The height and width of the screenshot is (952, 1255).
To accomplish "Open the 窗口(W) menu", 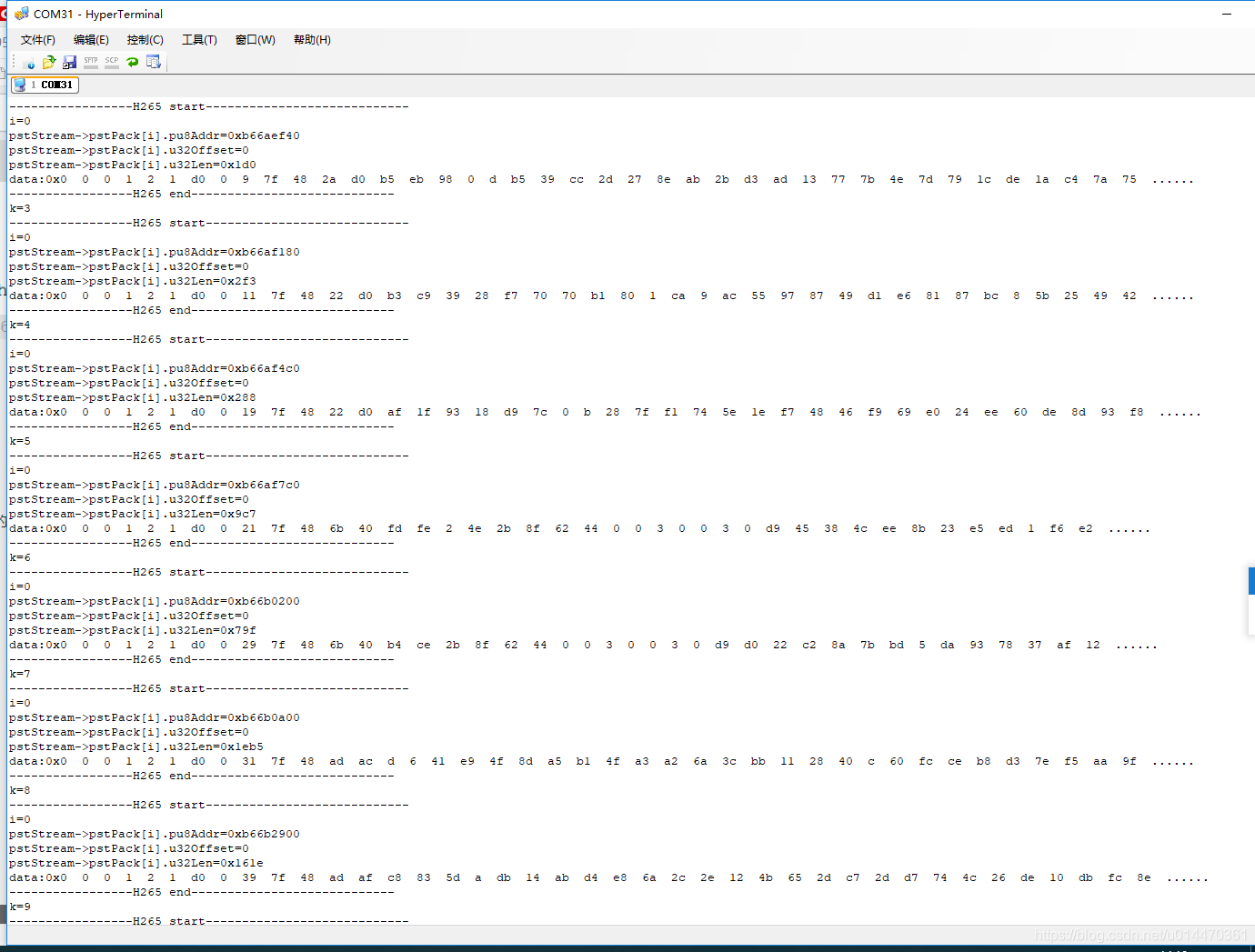I will tap(256, 40).
